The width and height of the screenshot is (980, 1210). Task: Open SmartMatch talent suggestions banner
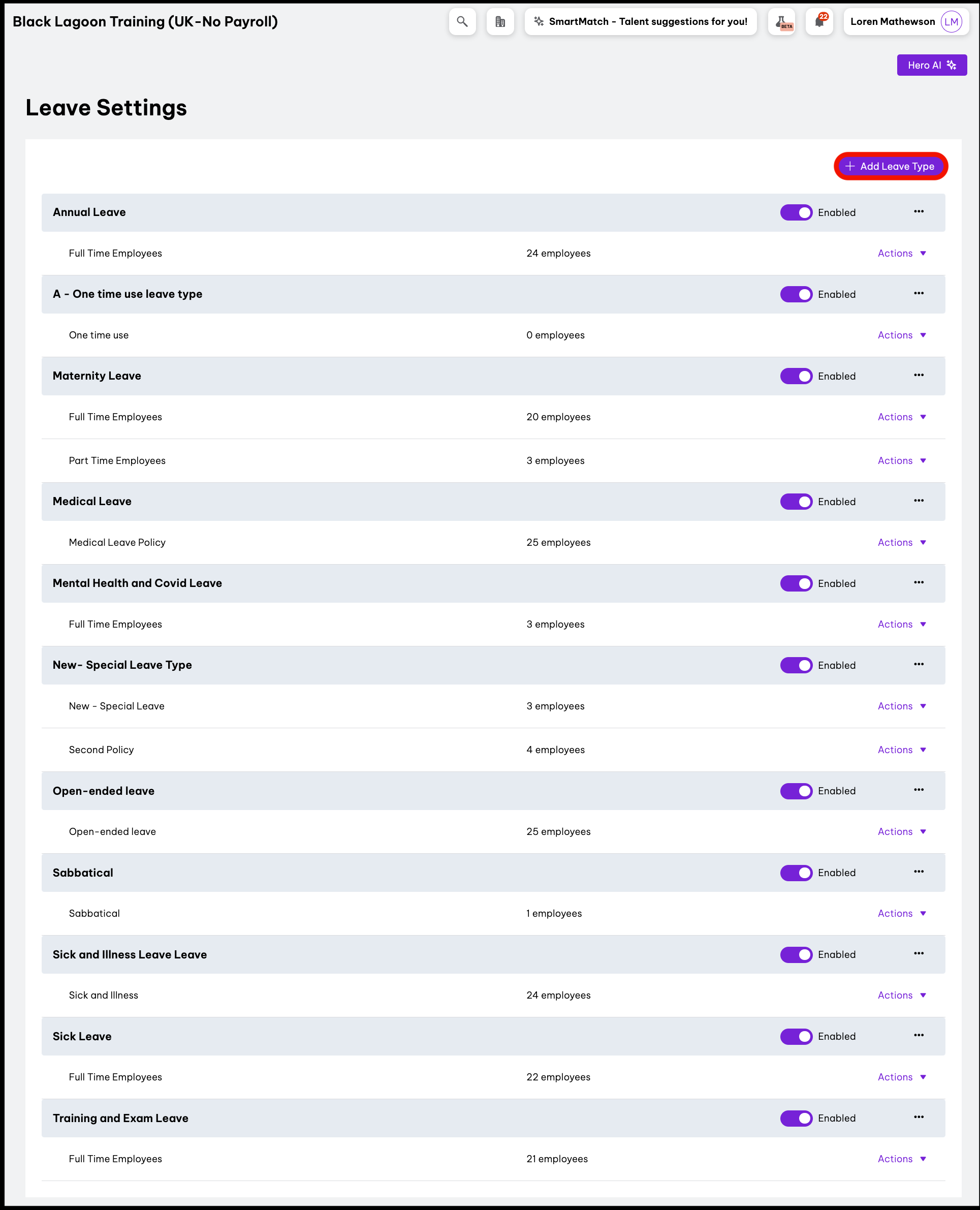click(640, 21)
